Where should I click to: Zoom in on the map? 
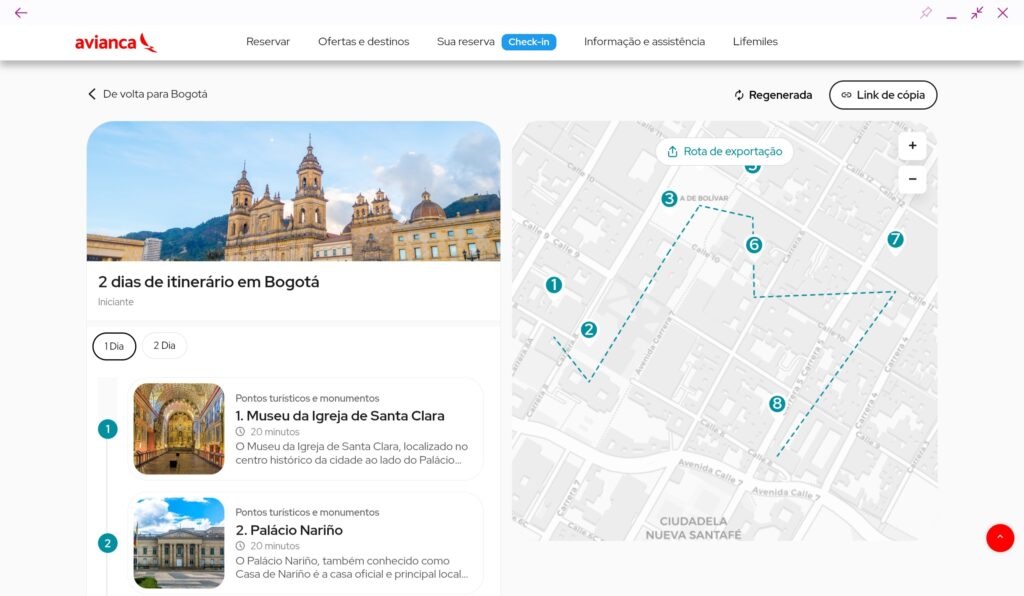(x=912, y=146)
